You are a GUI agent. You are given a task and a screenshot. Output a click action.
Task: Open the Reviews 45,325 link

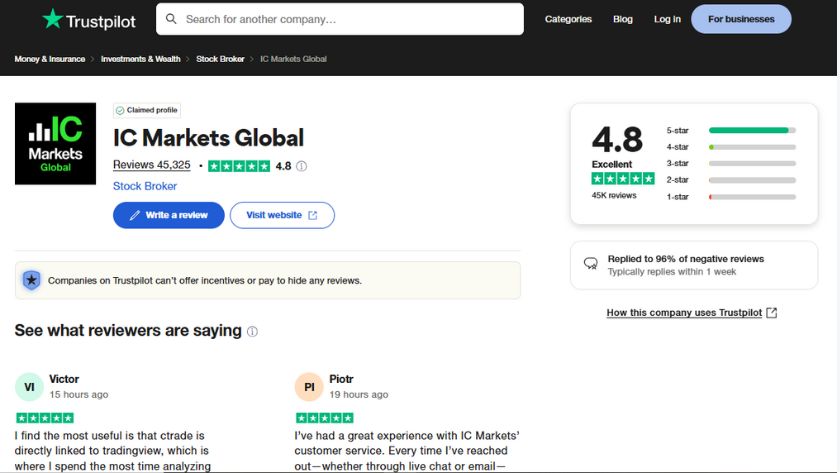click(152, 165)
